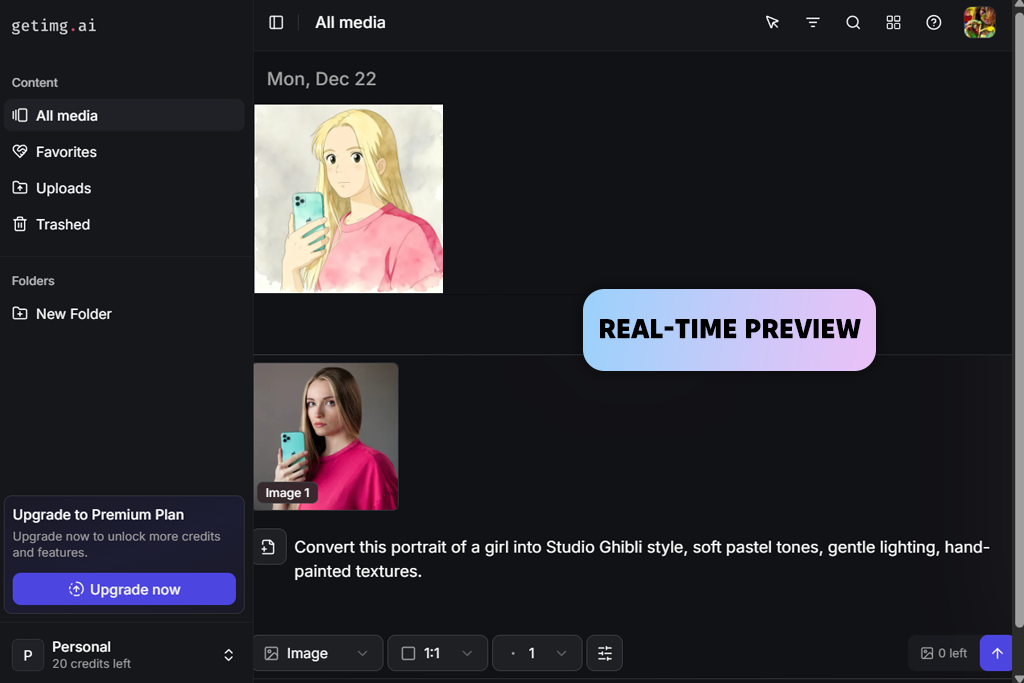Open the help question mark icon
1024x683 pixels.
(934, 23)
